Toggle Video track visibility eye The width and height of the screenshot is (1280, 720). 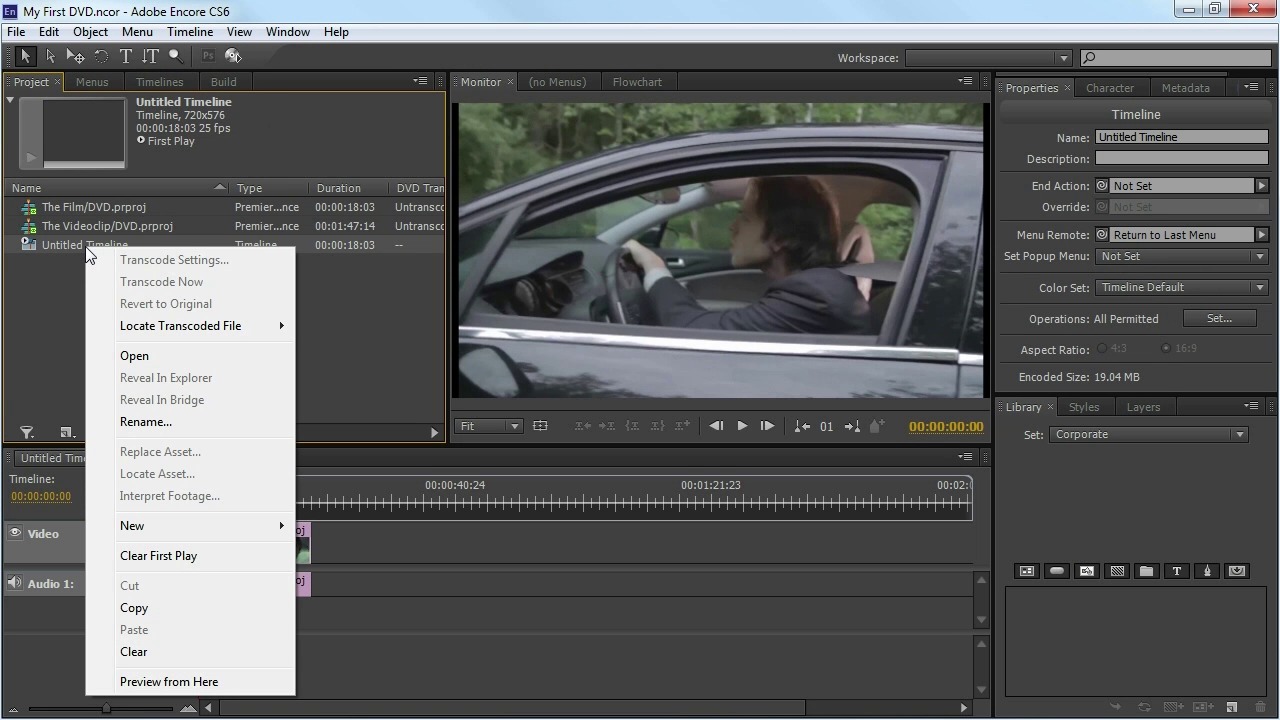(15, 533)
